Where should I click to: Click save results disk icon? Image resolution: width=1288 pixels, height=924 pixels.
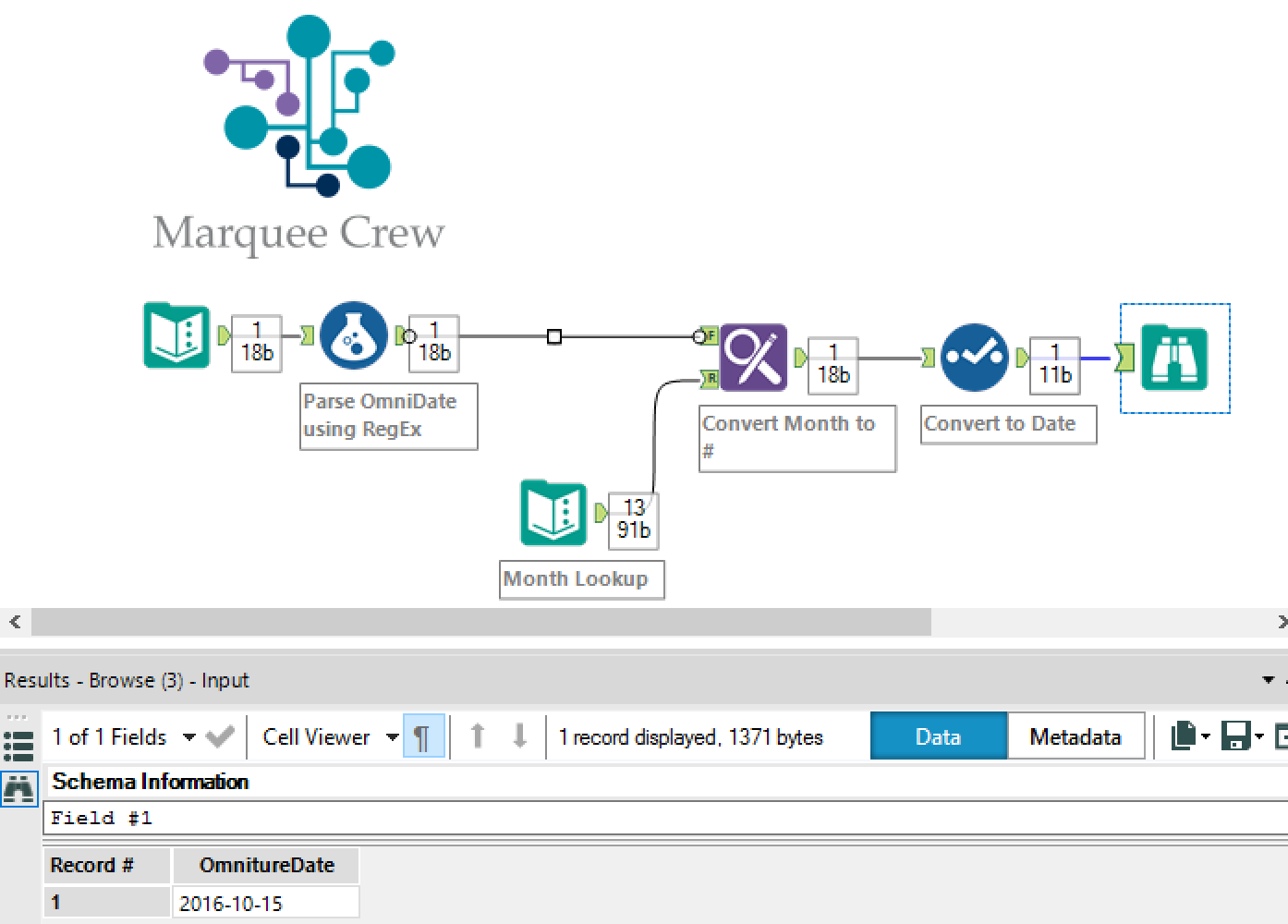point(1235,736)
